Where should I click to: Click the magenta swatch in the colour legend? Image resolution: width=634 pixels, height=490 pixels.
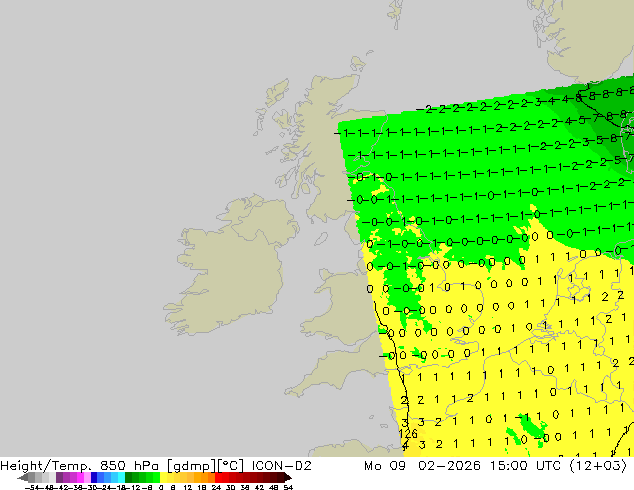click(80, 477)
